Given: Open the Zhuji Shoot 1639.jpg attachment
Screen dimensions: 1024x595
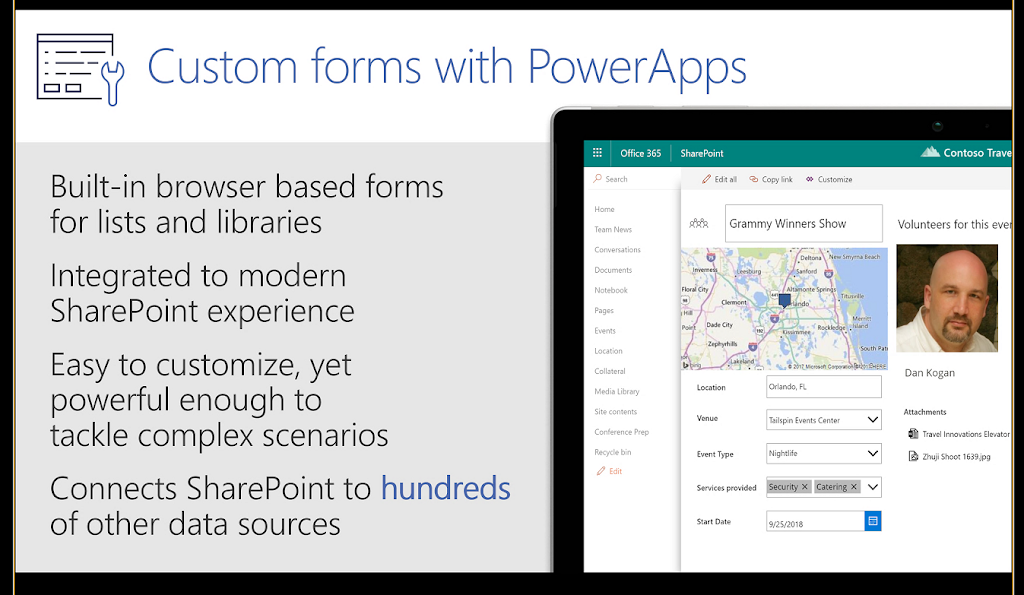Looking at the screenshot, I should [956, 457].
